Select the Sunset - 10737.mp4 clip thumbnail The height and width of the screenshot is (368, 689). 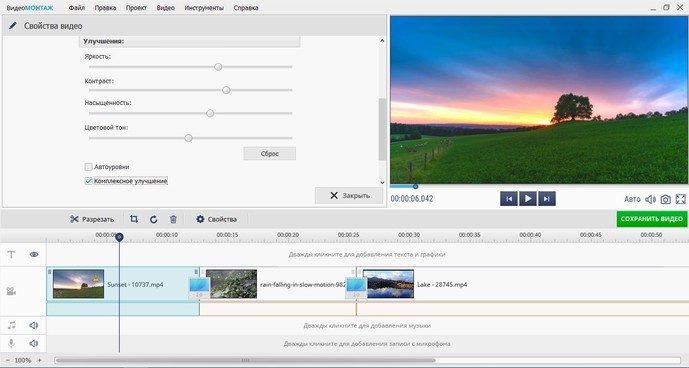79,284
